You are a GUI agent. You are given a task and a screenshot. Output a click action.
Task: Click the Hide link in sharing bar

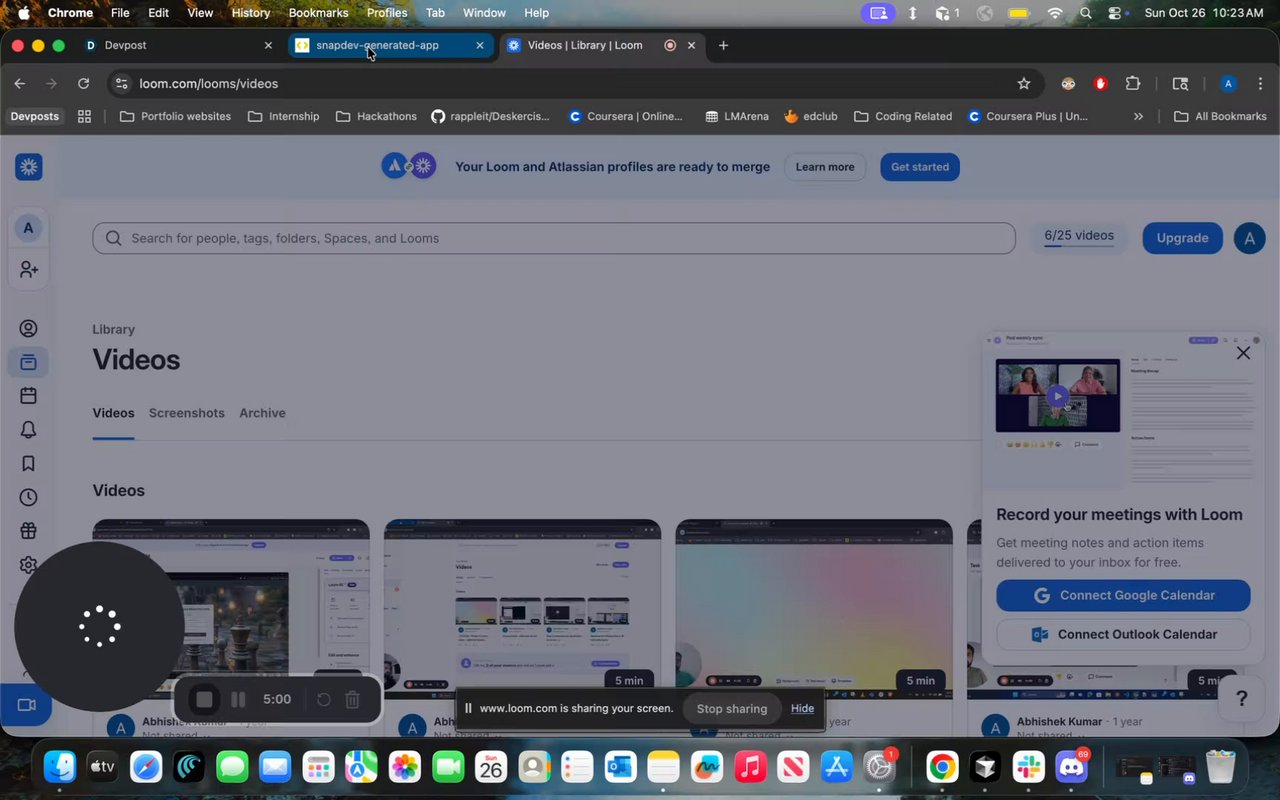(802, 709)
